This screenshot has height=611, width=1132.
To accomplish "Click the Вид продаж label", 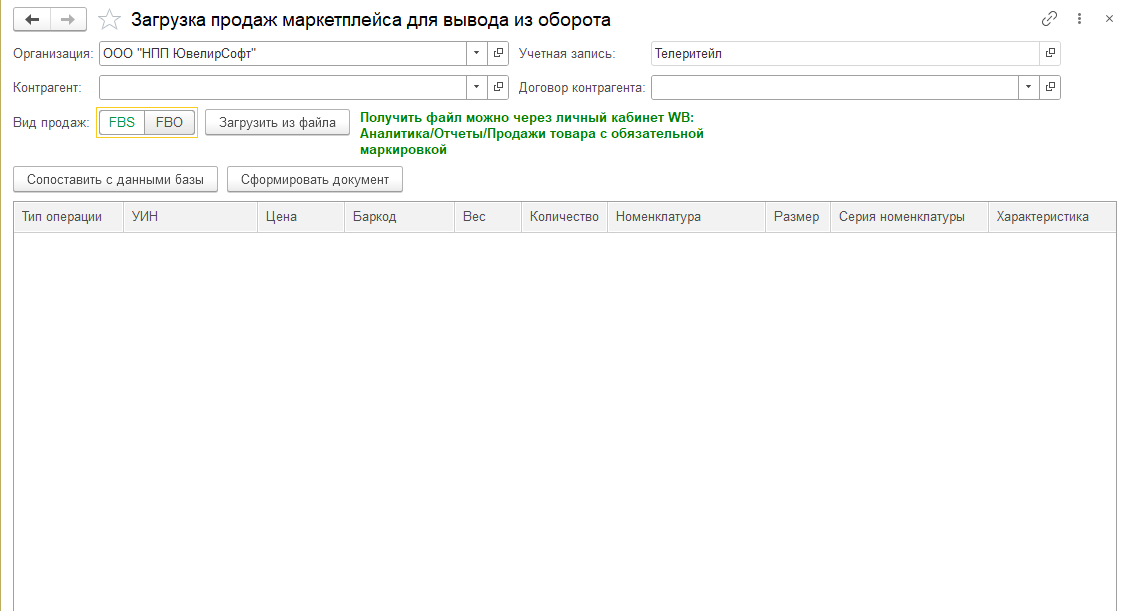I will (x=51, y=122).
